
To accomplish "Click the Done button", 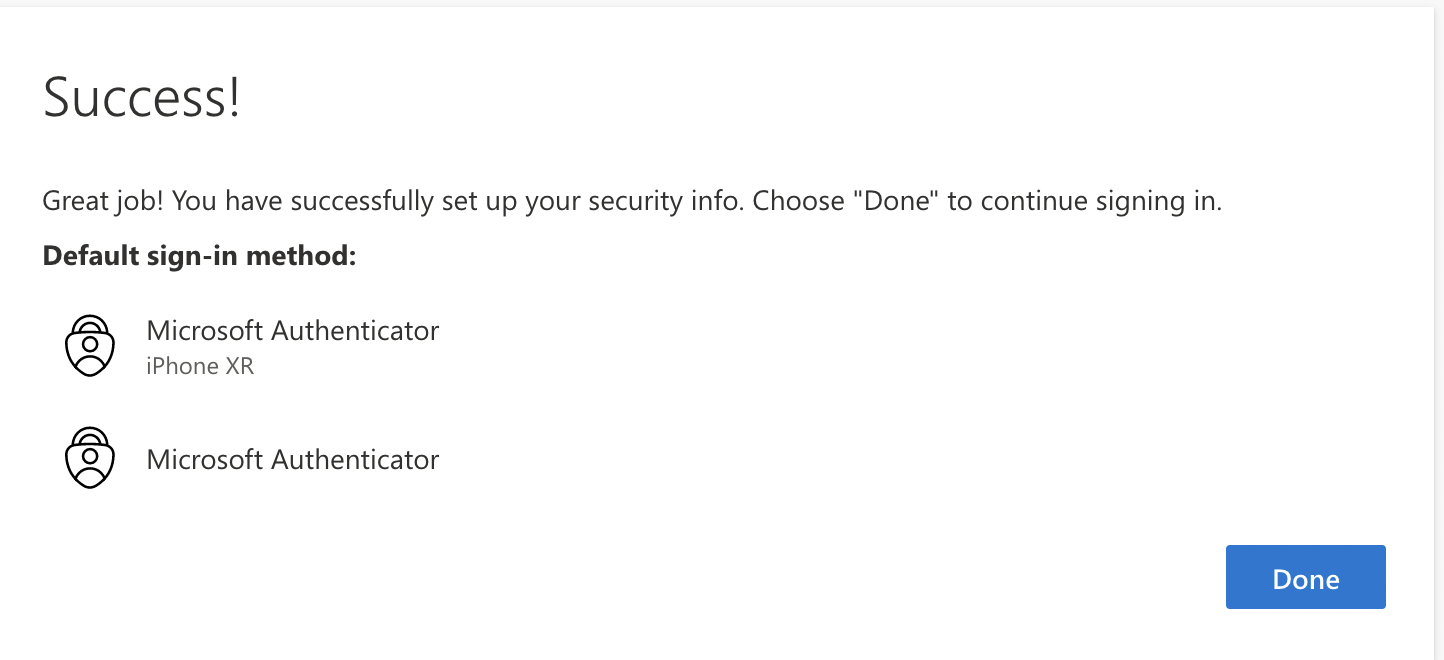I will pos(1305,577).
